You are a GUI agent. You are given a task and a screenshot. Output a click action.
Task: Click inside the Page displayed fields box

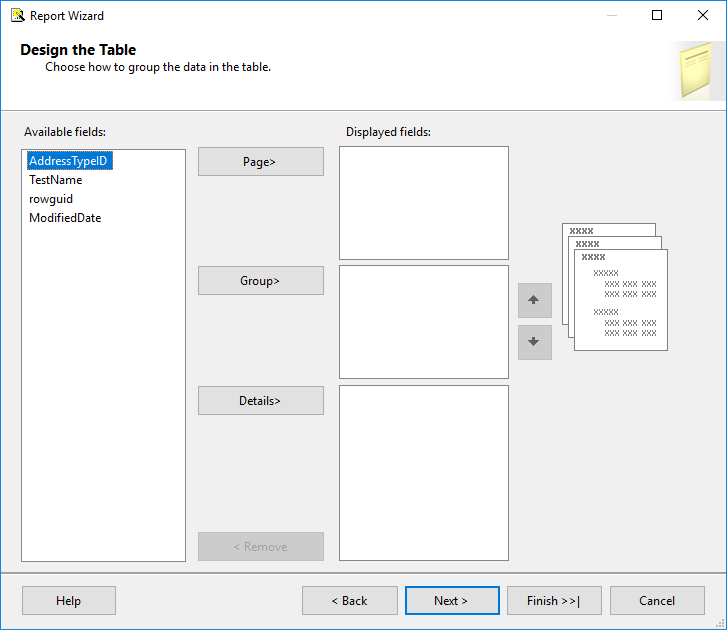click(423, 203)
